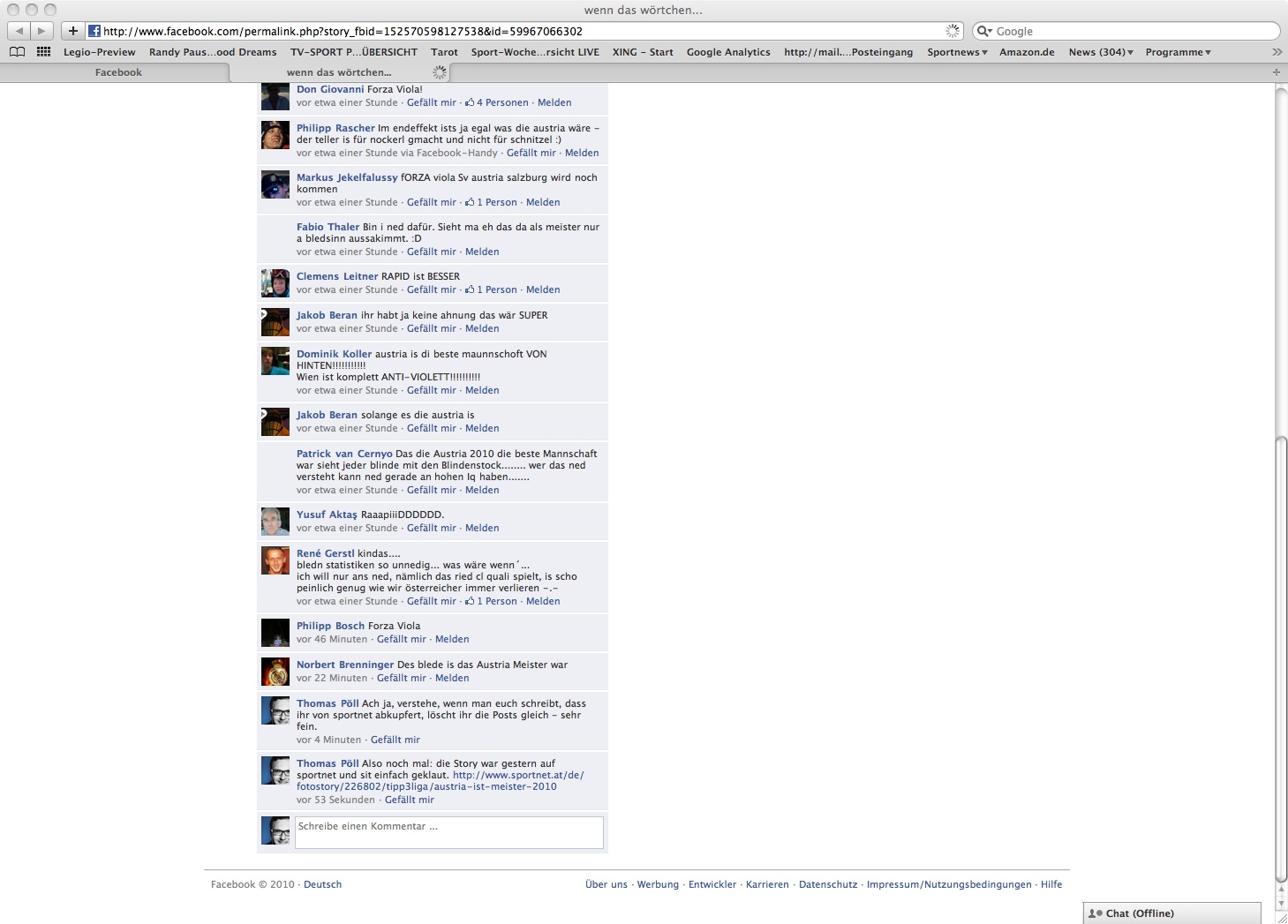1288x924 pixels.
Task: Open Werbung footer link
Action: point(658,884)
